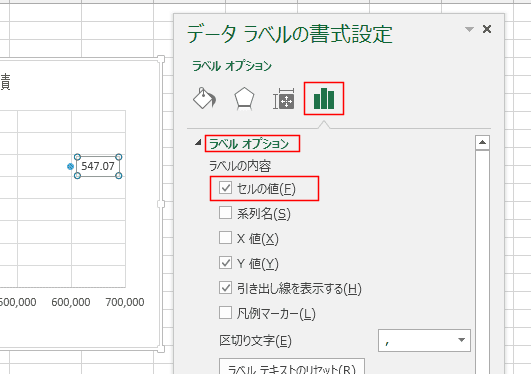Click ラベル テキストのリセット button
Image resolution: width=531 pixels, height=374 pixels.
tap(292, 367)
